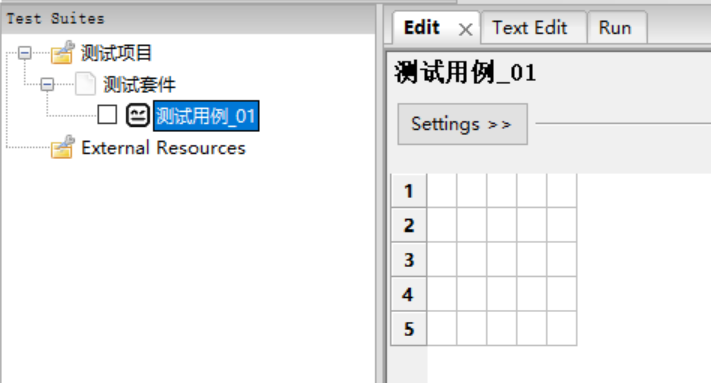Select External Resources tree item
This screenshot has height=383, width=711.
(163, 148)
